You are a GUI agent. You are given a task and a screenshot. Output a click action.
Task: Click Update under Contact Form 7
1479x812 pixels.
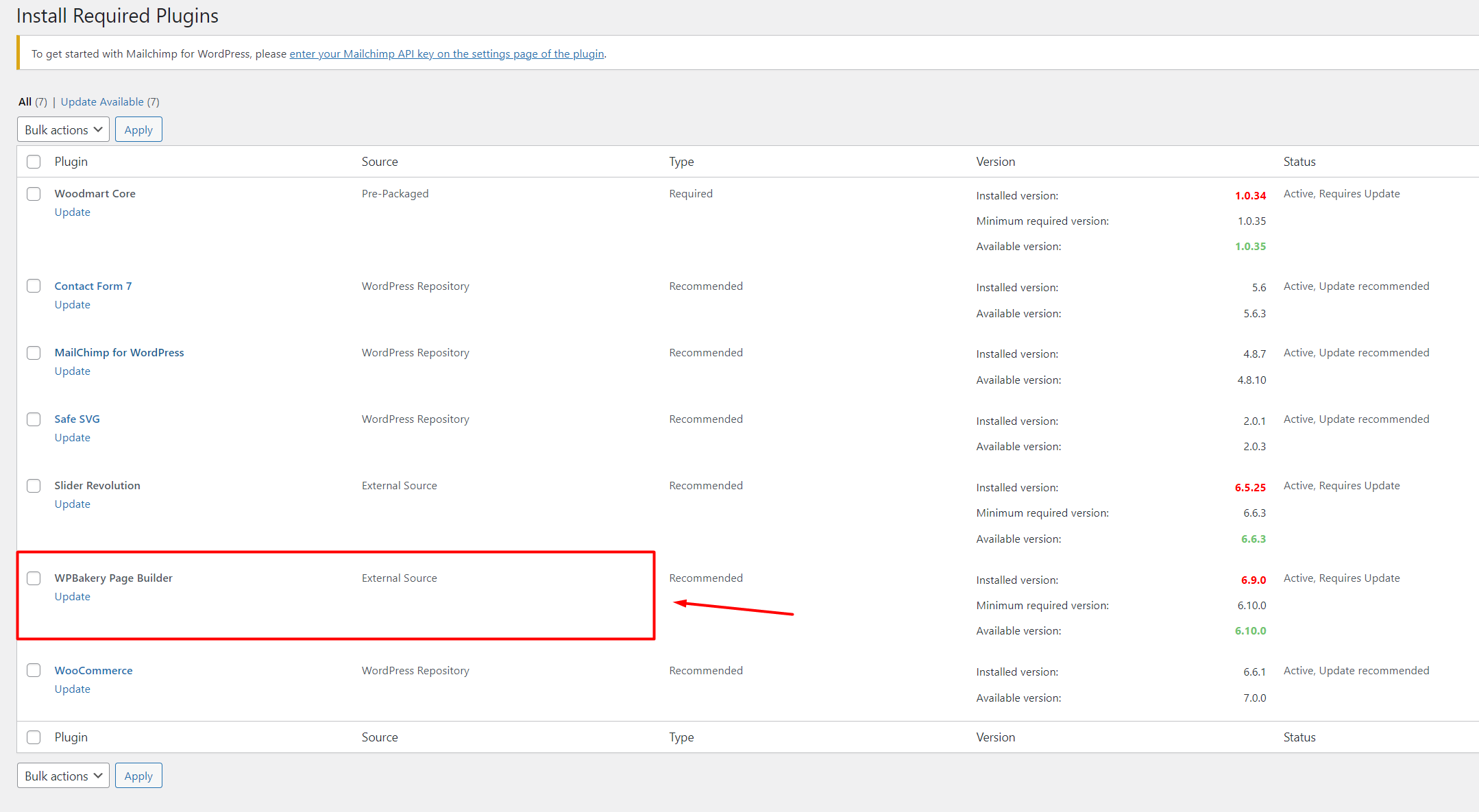click(x=73, y=305)
